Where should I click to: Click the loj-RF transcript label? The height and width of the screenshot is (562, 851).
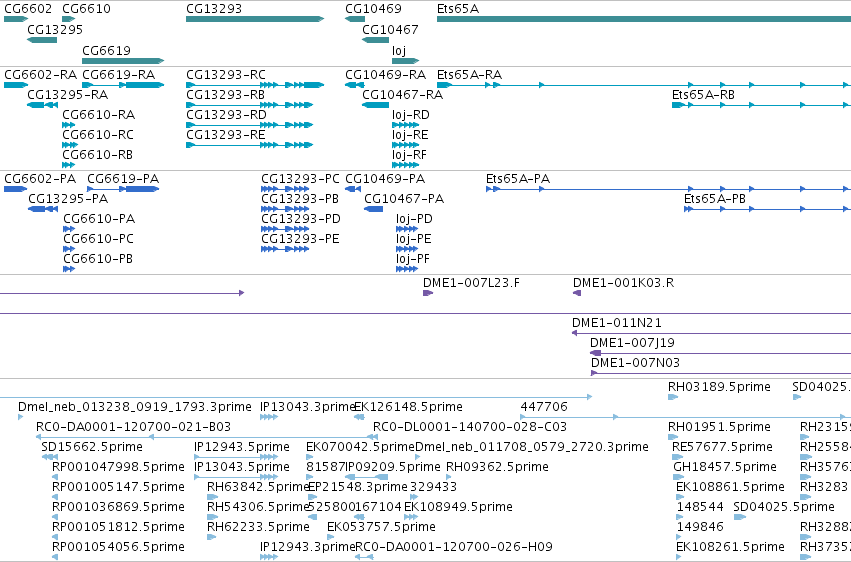pyautogui.click(x=409, y=155)
